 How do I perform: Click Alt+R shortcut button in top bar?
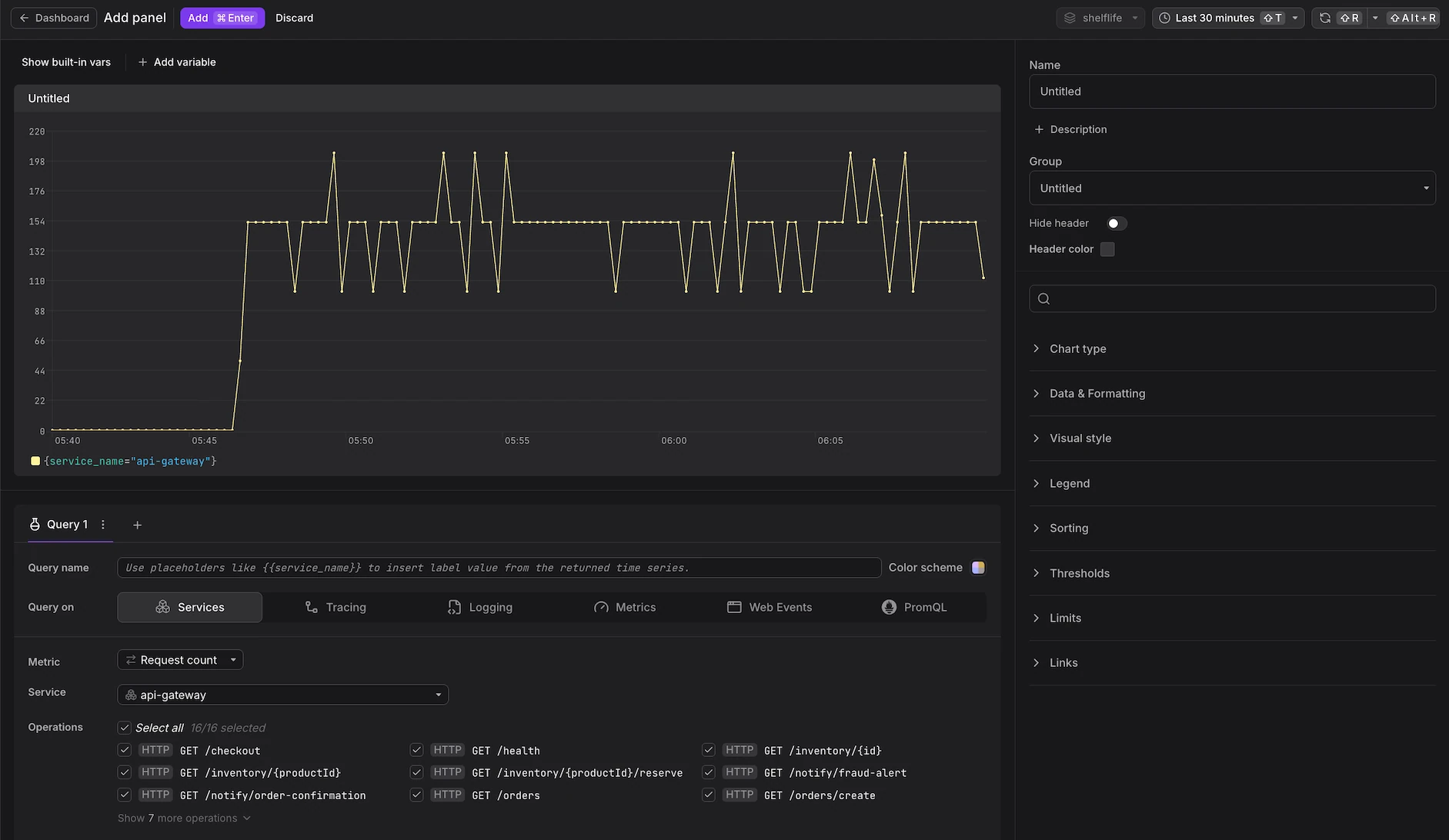point(1413,18)
